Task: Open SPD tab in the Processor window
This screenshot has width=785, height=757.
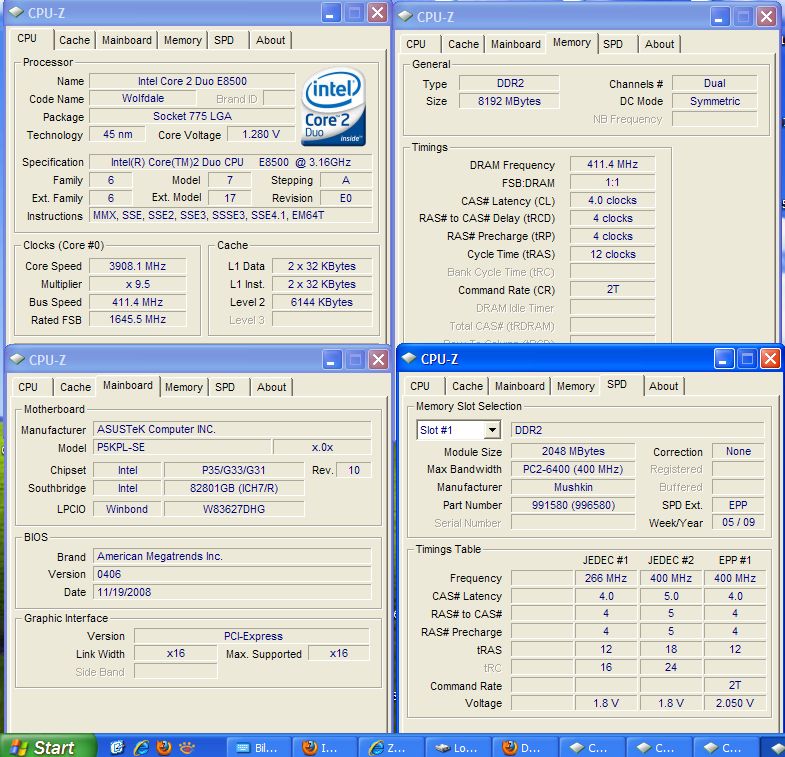Action: (x=224, y=40)
